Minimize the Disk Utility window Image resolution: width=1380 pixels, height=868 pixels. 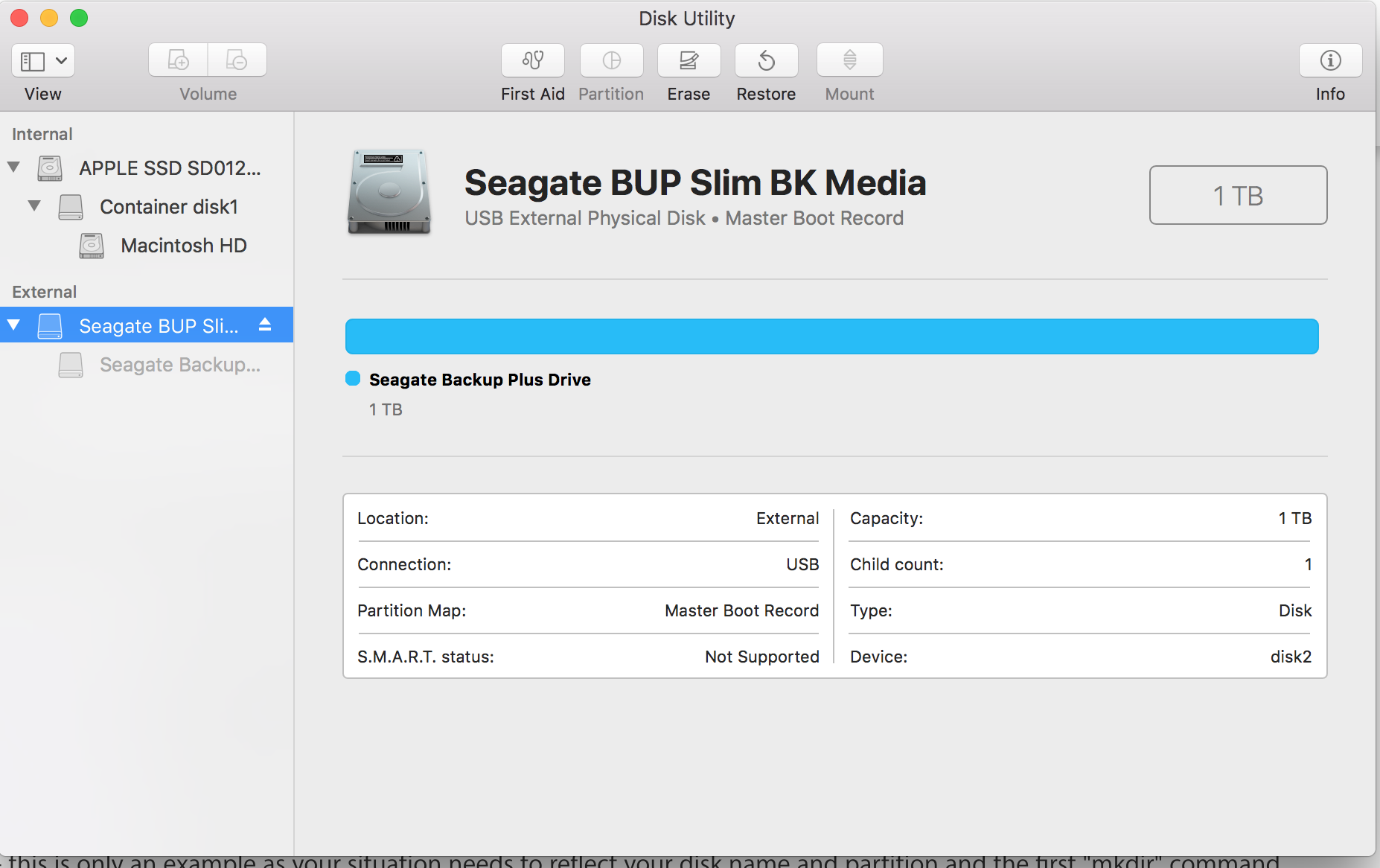49,18
